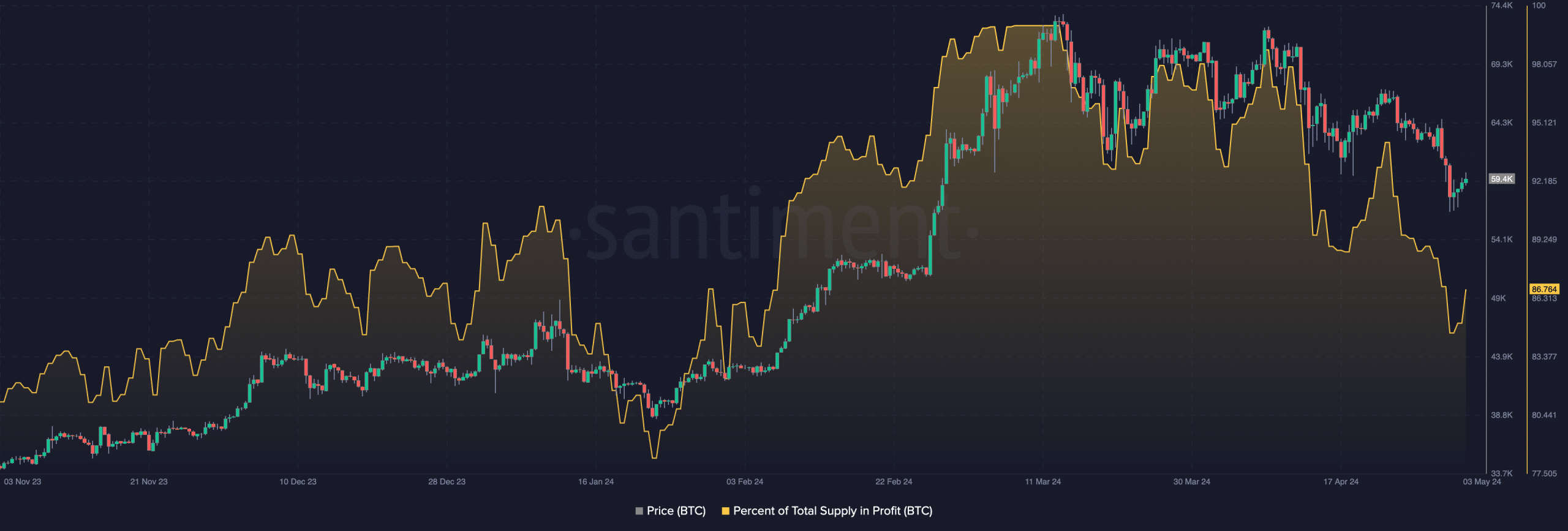Image resolution: width=1568 pixels, height=531 pixels.
Task: Click the 17 Apr 24 date label
Action: coord(1341,481)
